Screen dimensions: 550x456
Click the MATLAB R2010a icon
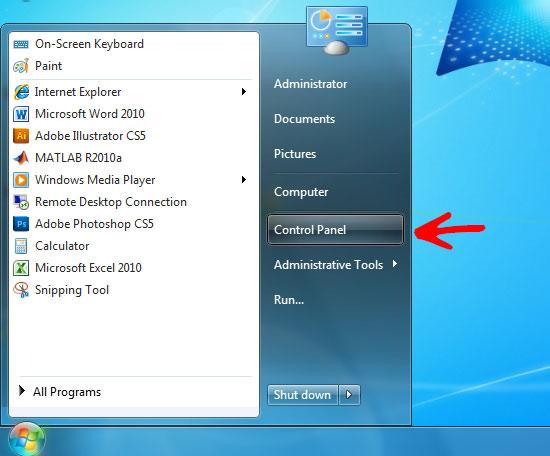(21, 158)
